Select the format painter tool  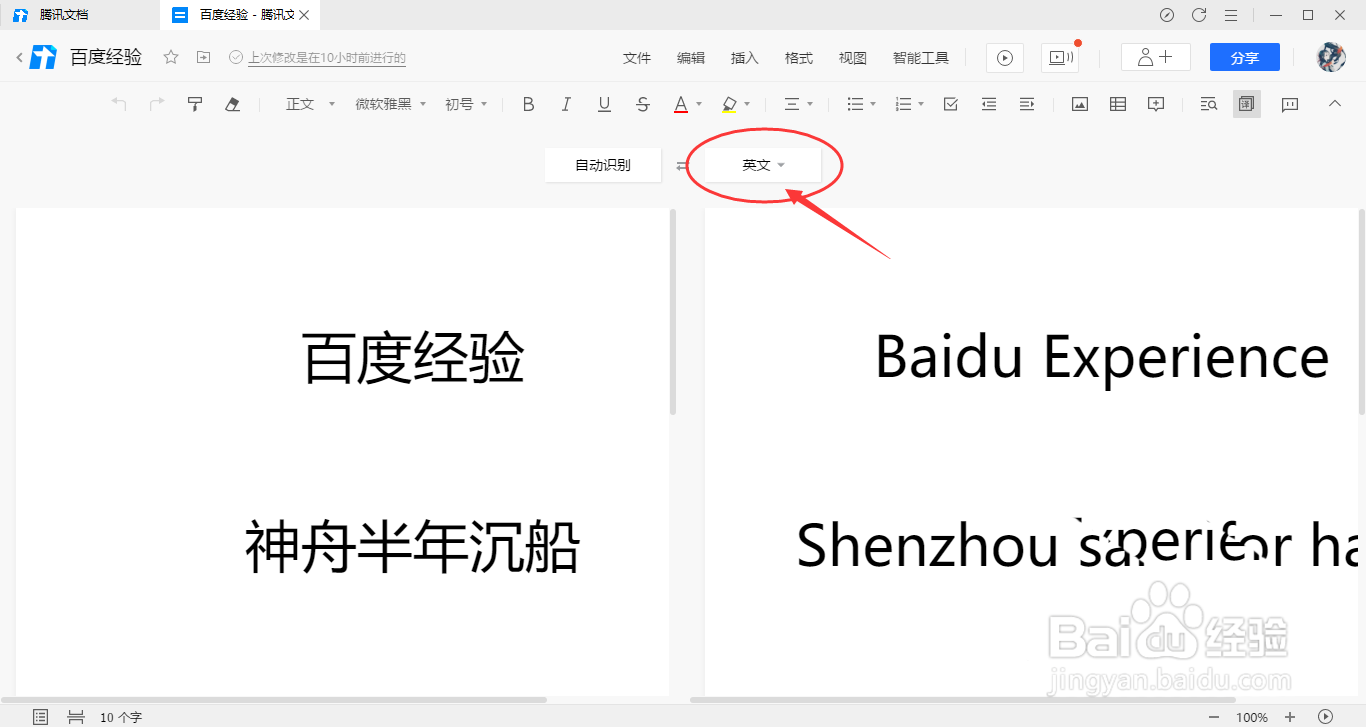tap(195, 104)
